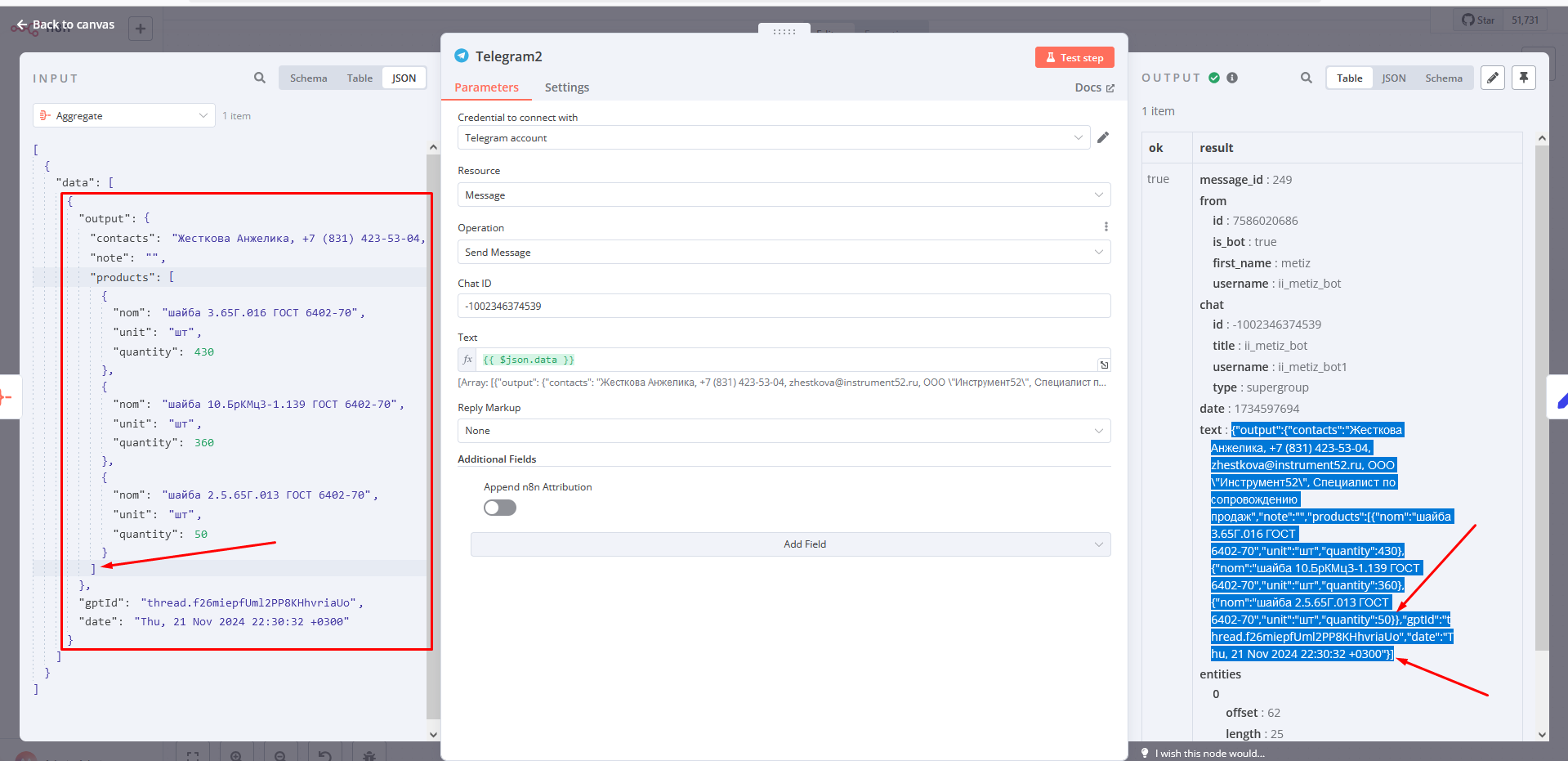The height and width of the screenshot is (761, 1568).
Task: Go back to canvas
Action: point(66,25)
